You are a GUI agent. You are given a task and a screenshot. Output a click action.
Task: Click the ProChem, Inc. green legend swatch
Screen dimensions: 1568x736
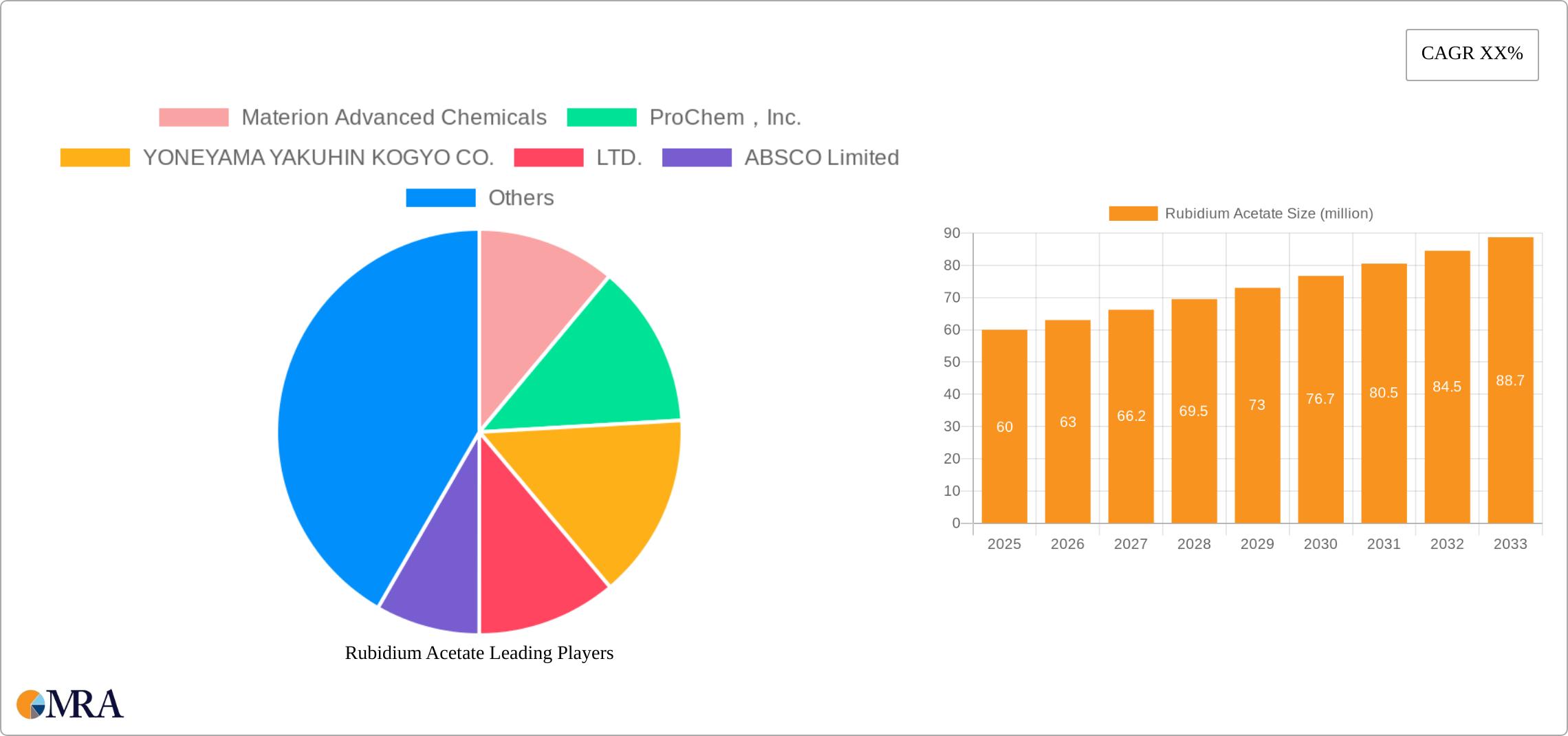[x=602, y=118]
